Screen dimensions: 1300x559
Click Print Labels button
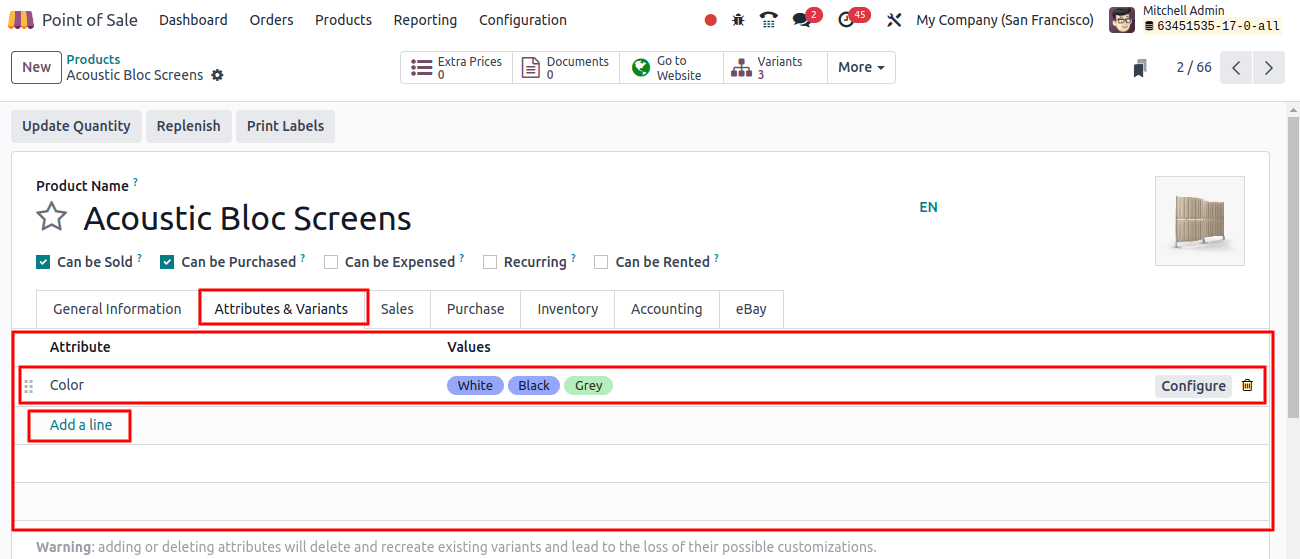(285, 126)
